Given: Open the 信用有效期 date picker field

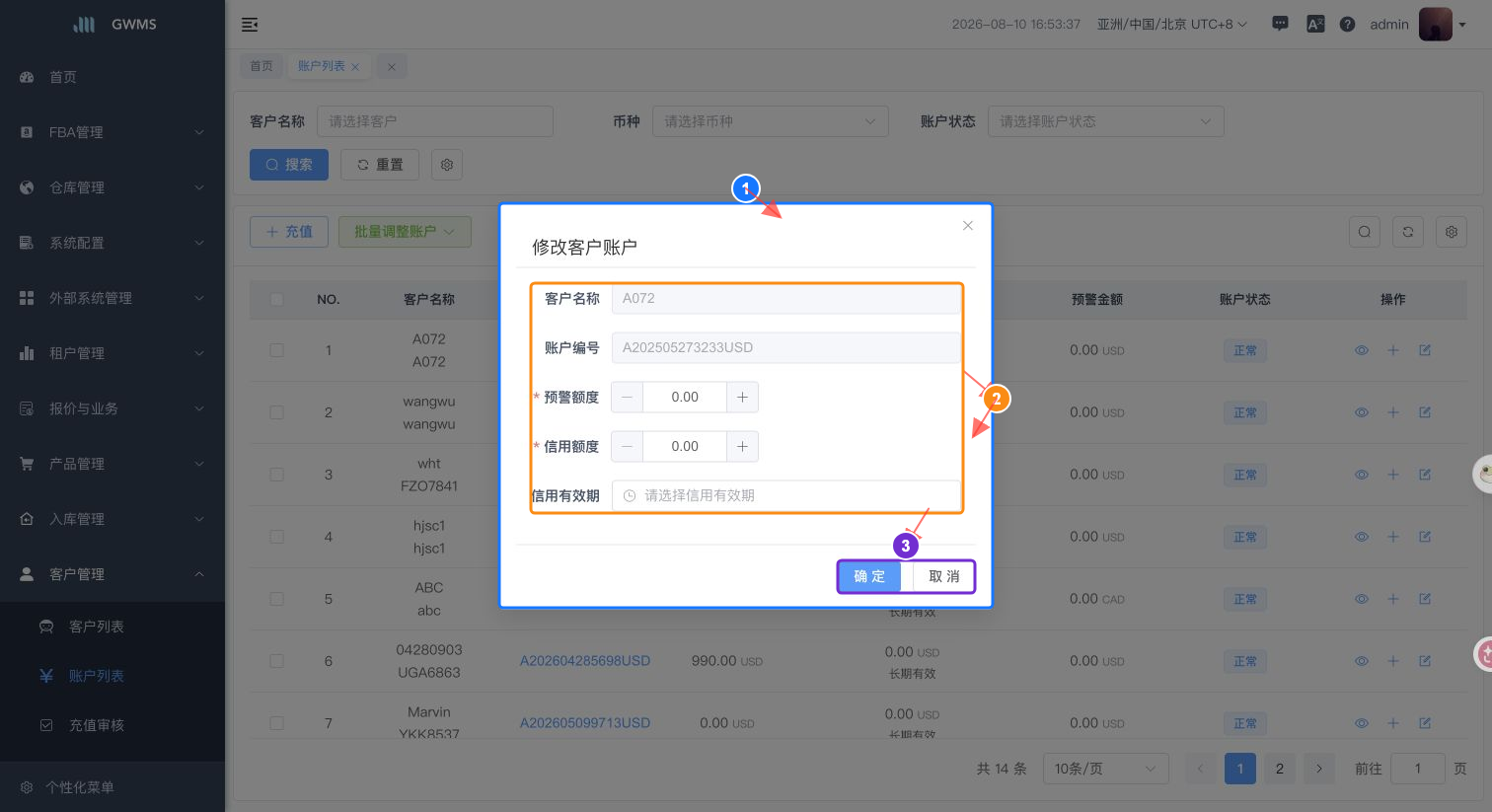Looking at the screenshot, I should click(x=785, y=495).
